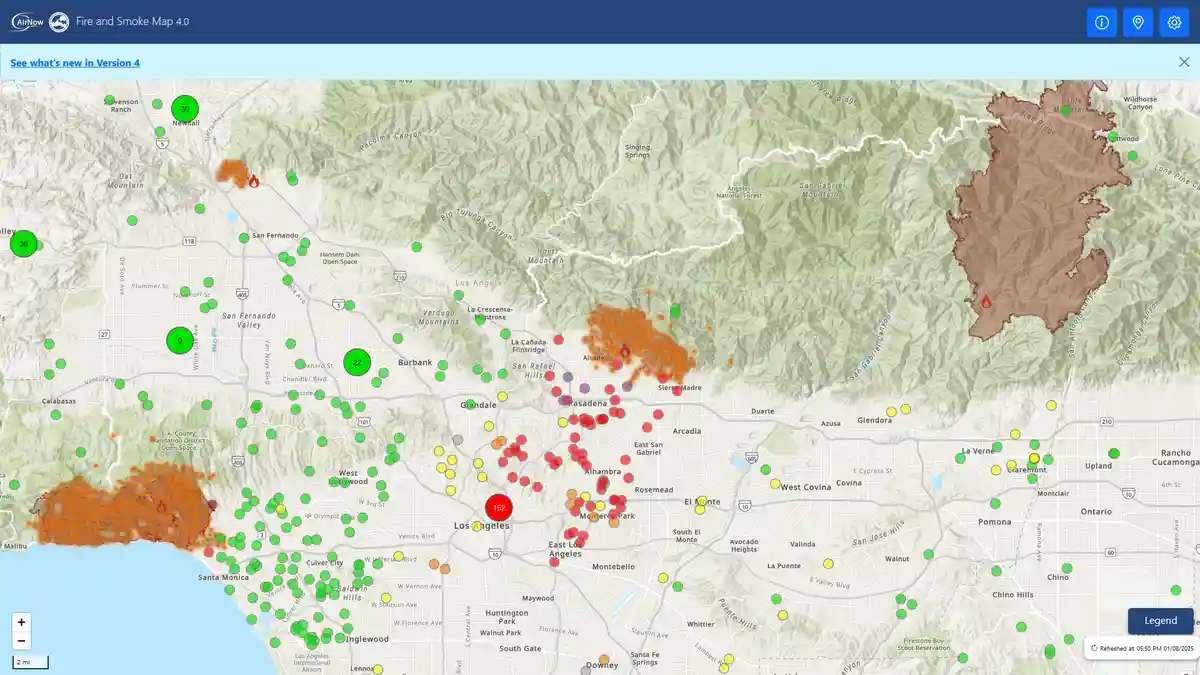
Task: Click the fire icon in the large brown perimeter
Action: click(986, 301)
